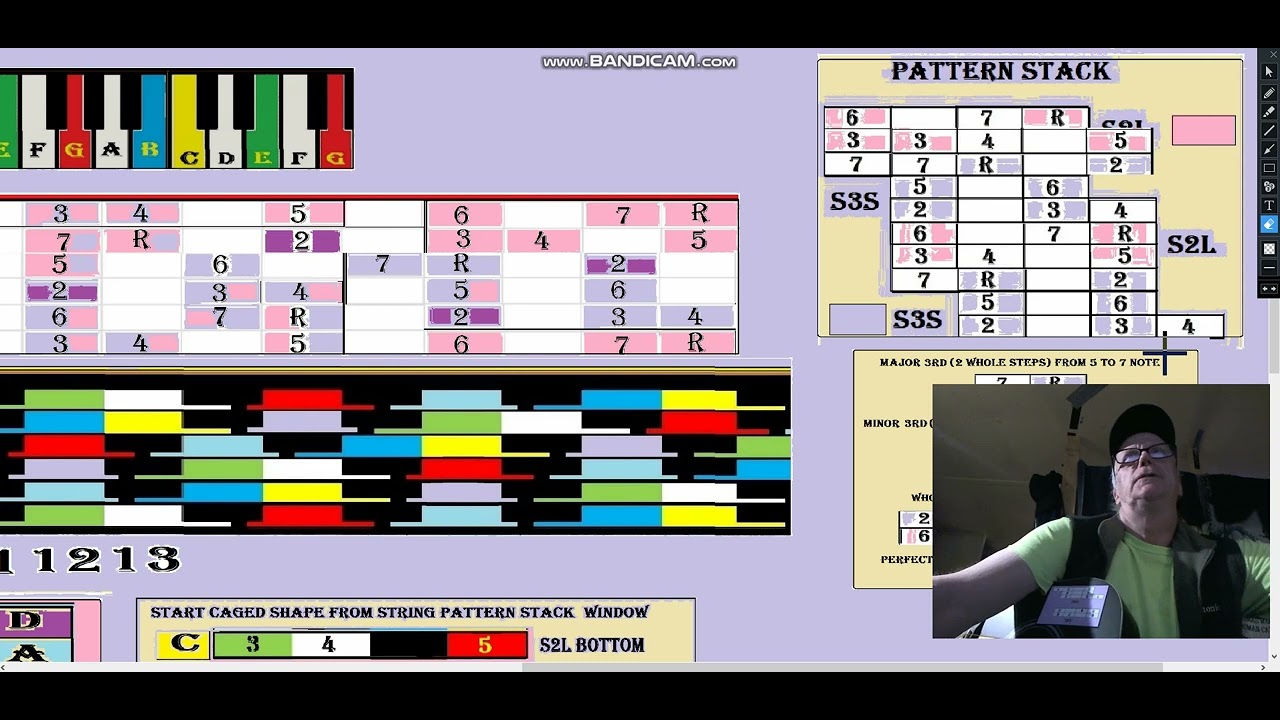Screen dimensions: 1280x720
Task: Select the straight line tool
Action: pos(1269,130)
